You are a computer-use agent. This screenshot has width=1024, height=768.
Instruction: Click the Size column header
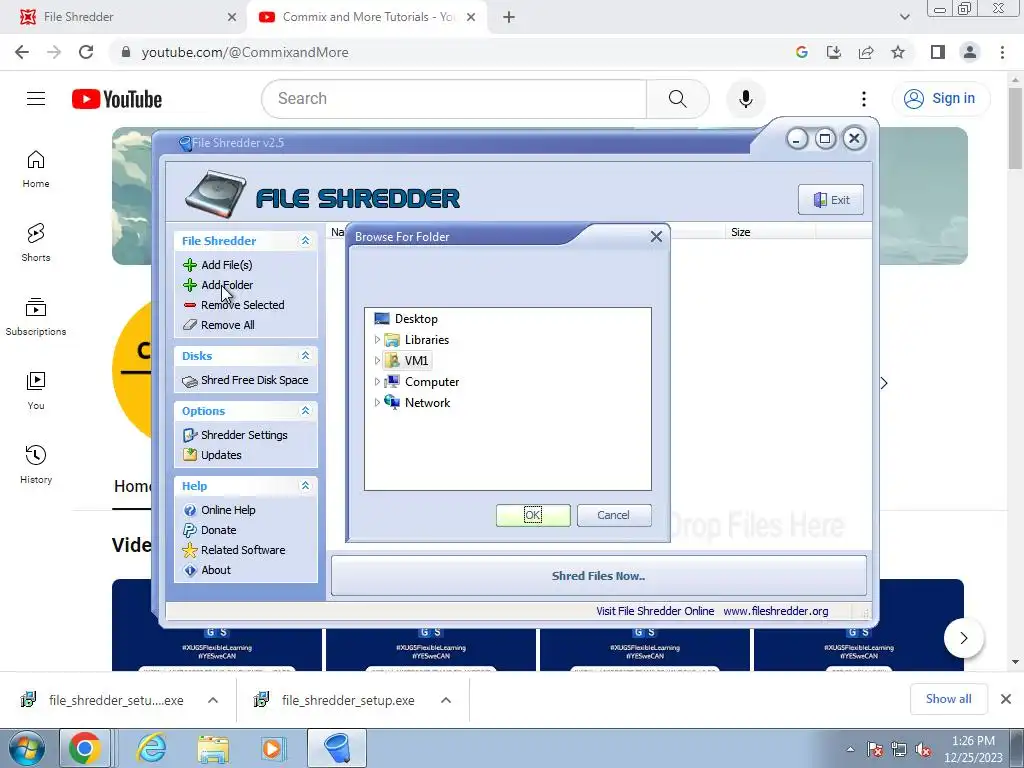pos(769,232)
